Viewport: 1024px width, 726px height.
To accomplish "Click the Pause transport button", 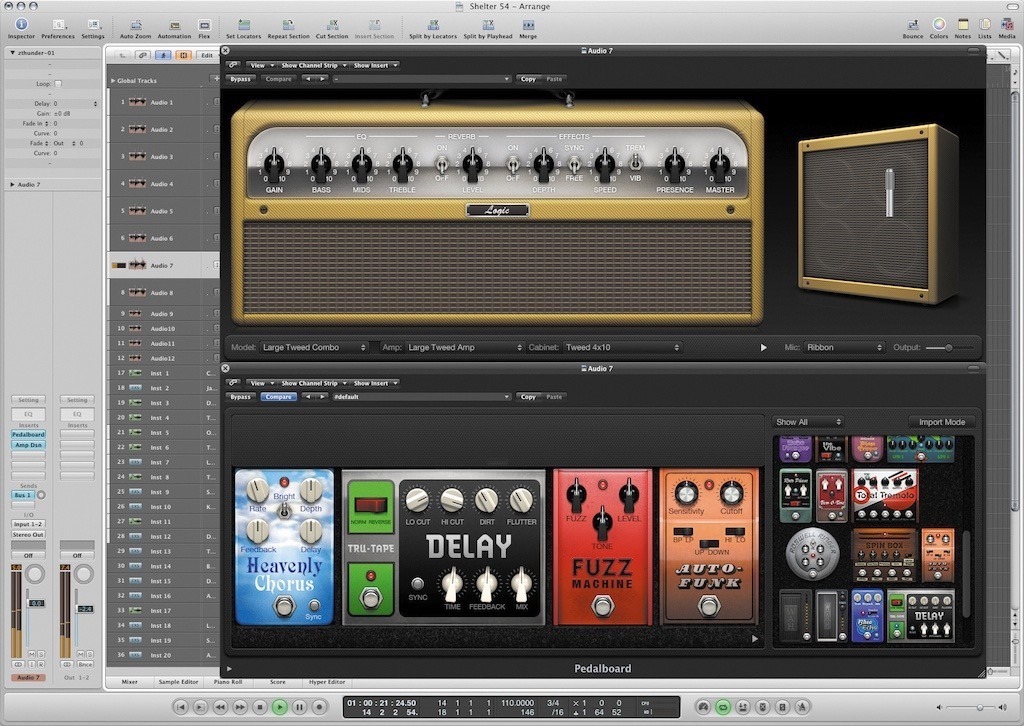I will pyautogui.click(x=300, y=706).
